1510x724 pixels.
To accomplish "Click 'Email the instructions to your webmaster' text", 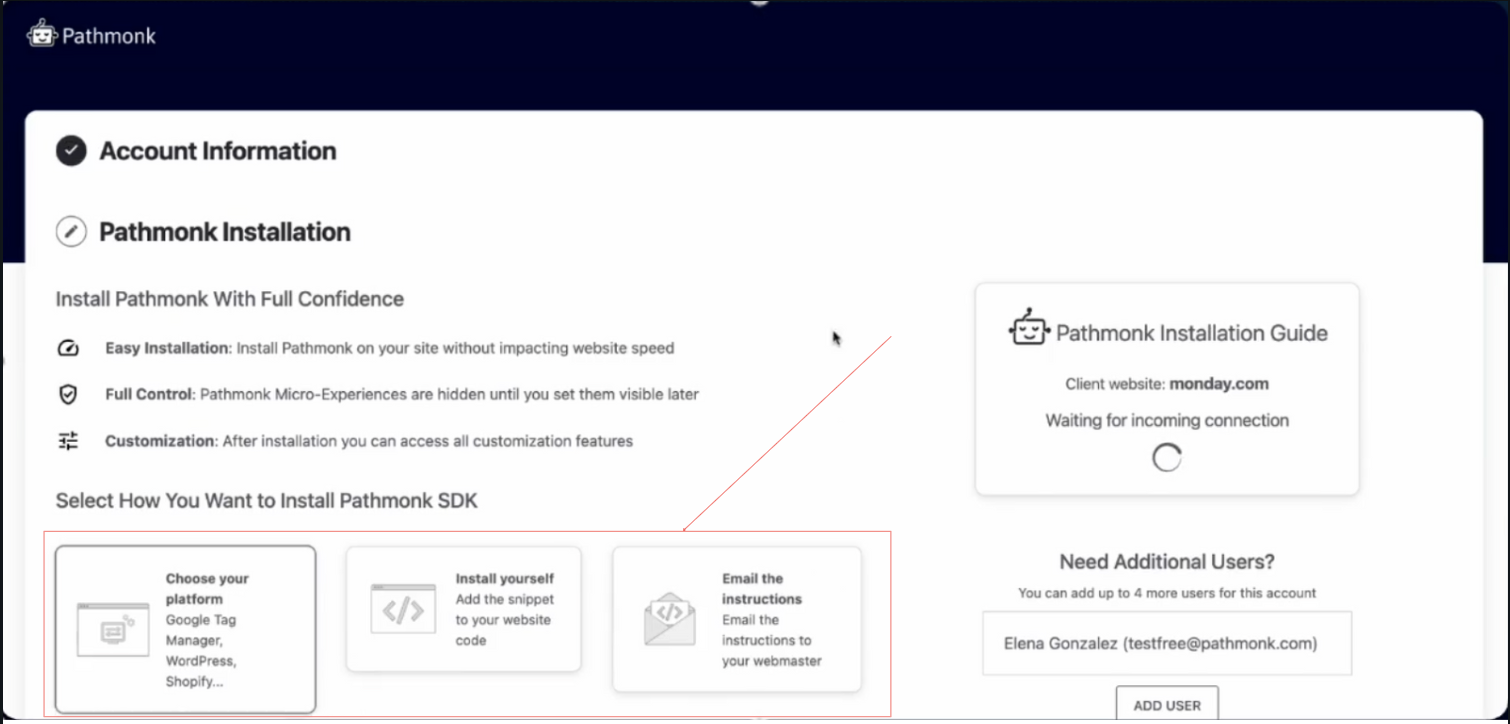I will pos(772,640).
